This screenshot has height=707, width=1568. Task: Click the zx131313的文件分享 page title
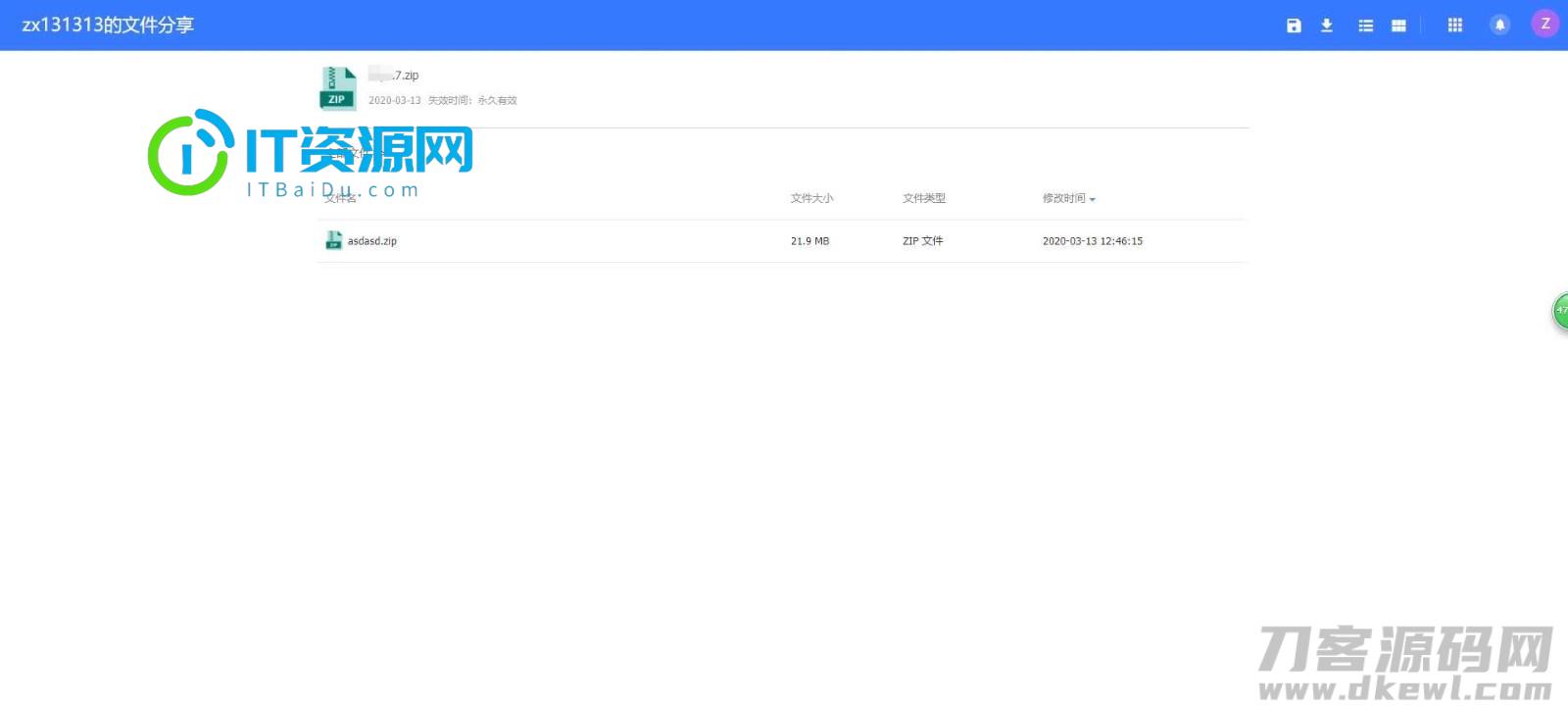108,25
